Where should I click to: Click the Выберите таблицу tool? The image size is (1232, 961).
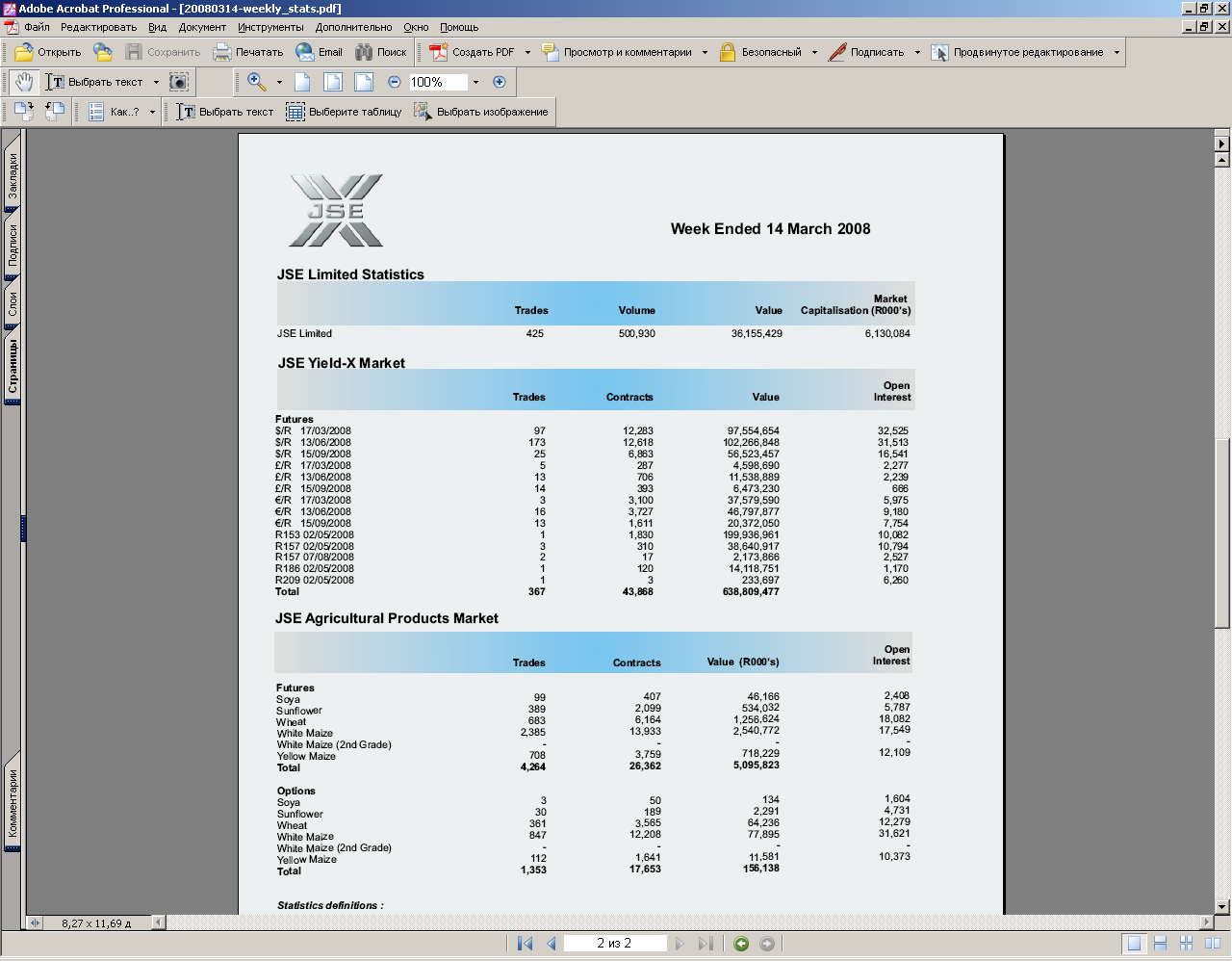(344, 112)
